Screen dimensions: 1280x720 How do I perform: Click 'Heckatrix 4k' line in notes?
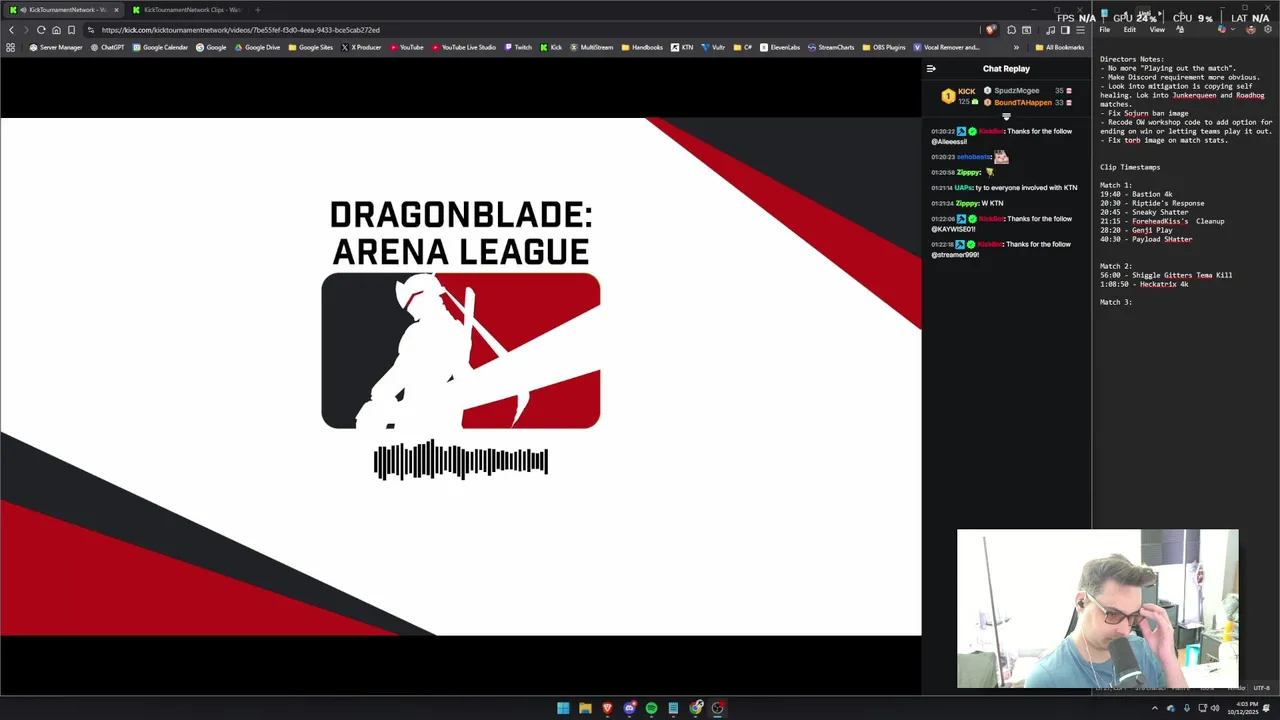click(1144, 284)
